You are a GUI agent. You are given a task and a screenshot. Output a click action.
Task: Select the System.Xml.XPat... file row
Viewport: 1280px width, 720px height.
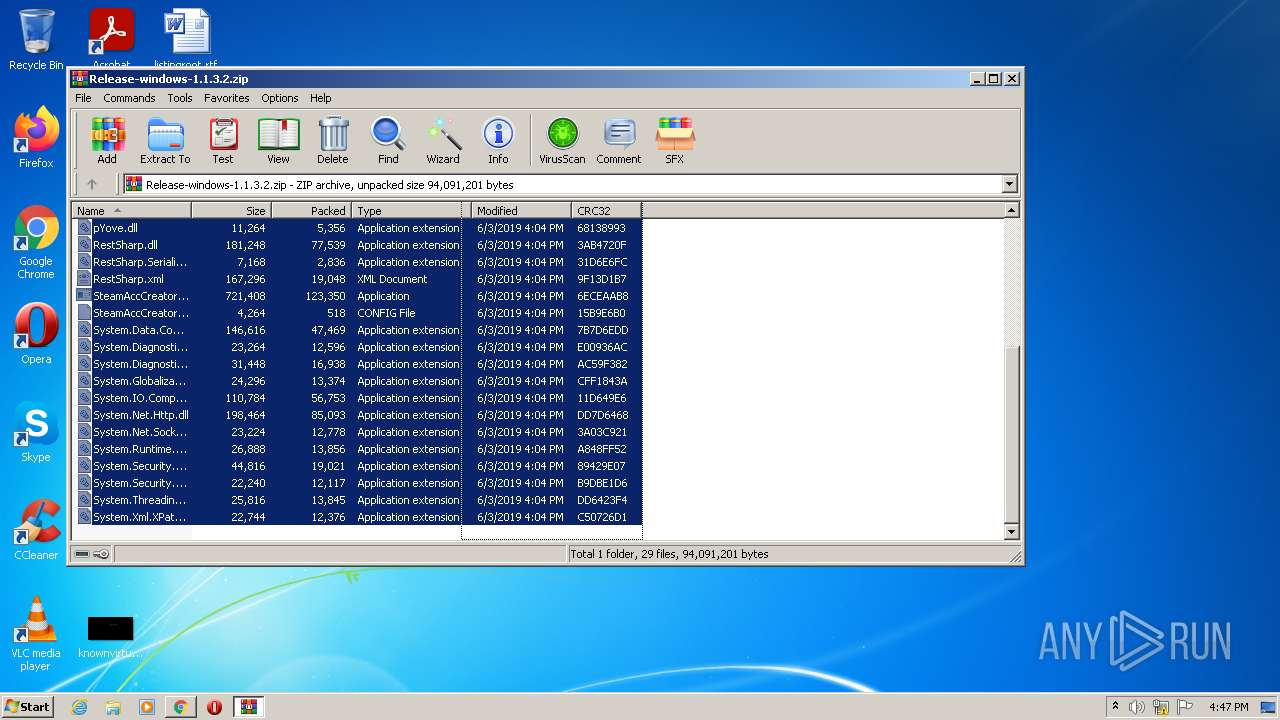tap(359, 517)
